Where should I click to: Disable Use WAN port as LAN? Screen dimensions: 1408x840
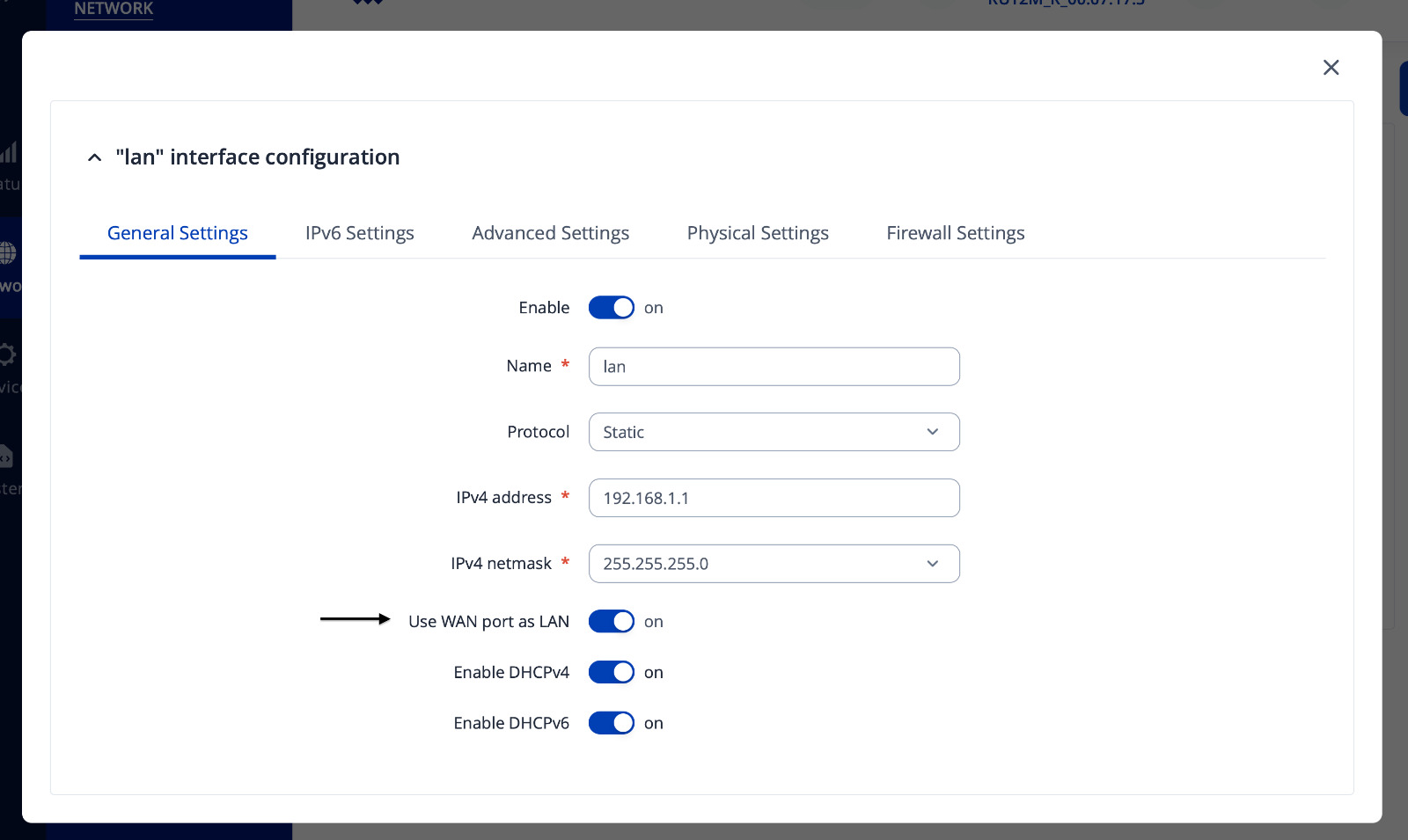click(x=611, y=621)
